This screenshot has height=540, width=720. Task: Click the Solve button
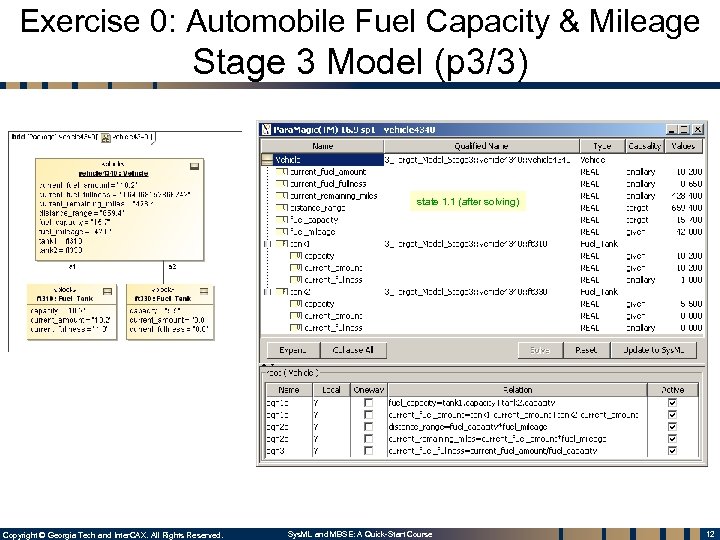pos(540,350)
